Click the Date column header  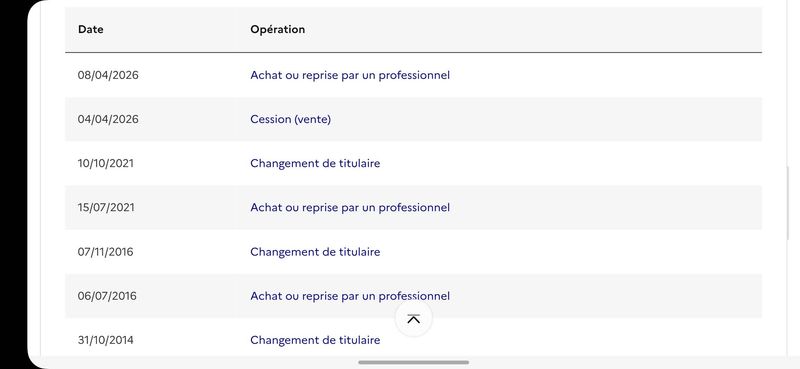point(91,30)
